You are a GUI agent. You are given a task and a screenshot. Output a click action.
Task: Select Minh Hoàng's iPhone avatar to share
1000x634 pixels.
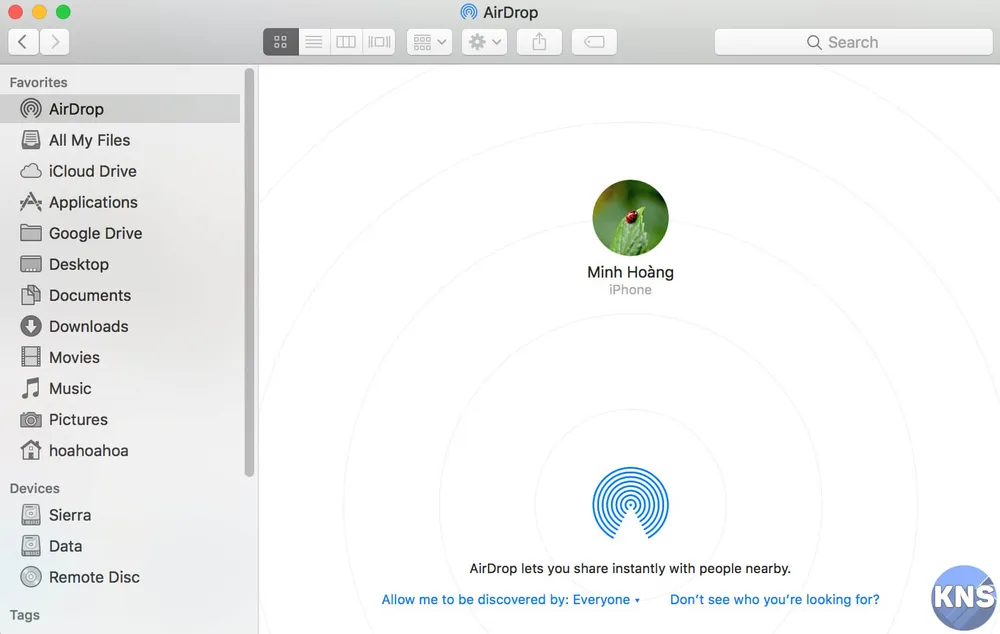[630, 216]
